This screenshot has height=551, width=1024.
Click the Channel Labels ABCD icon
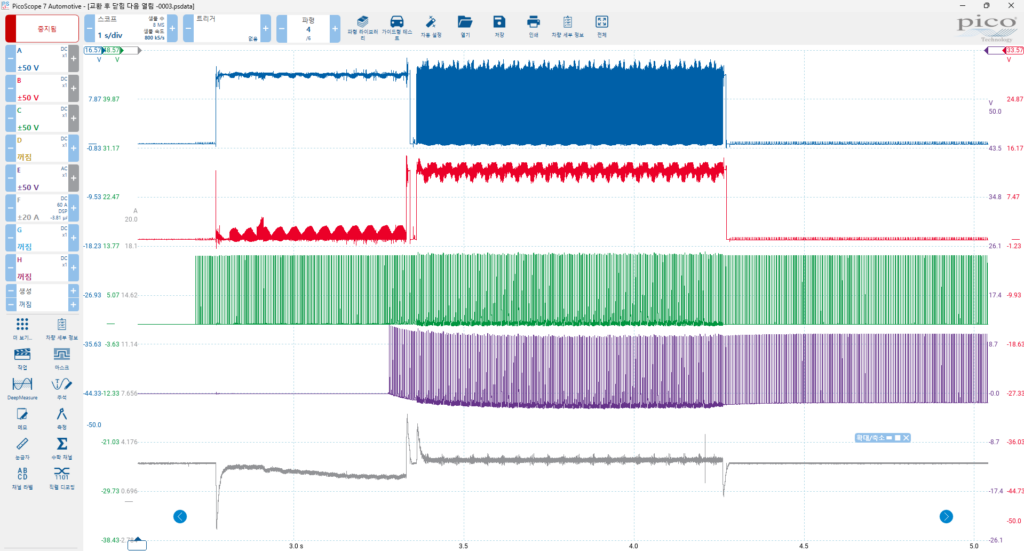(x=22, y=474)
